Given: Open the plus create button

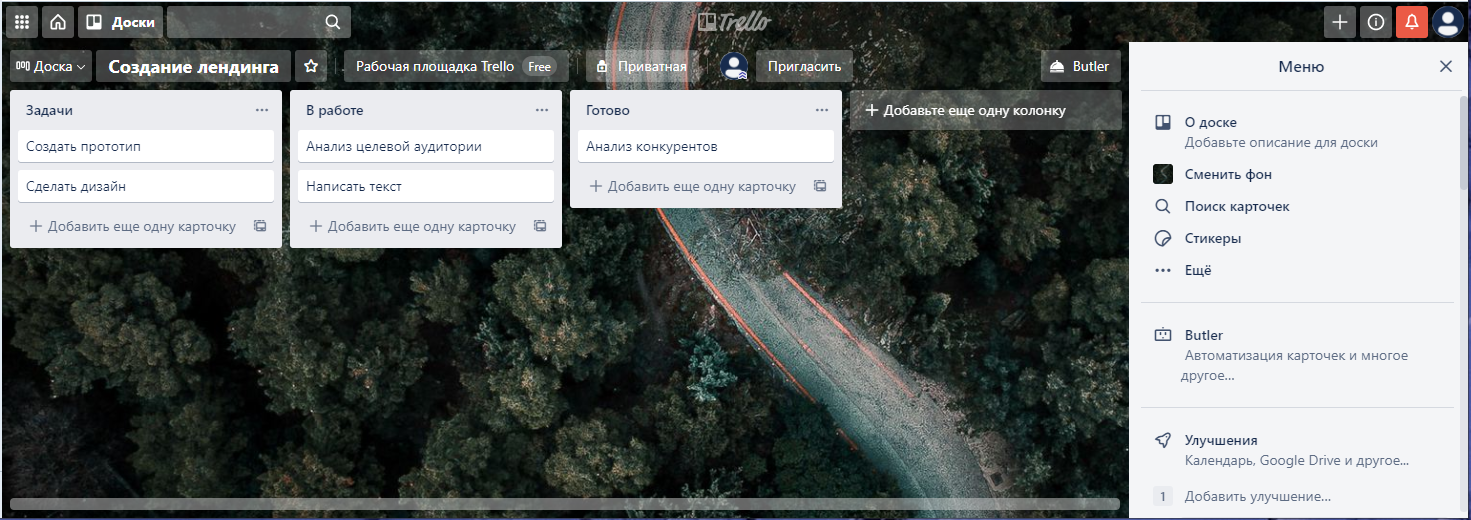Looking at the screenshot, I should tap(1340, 22).
